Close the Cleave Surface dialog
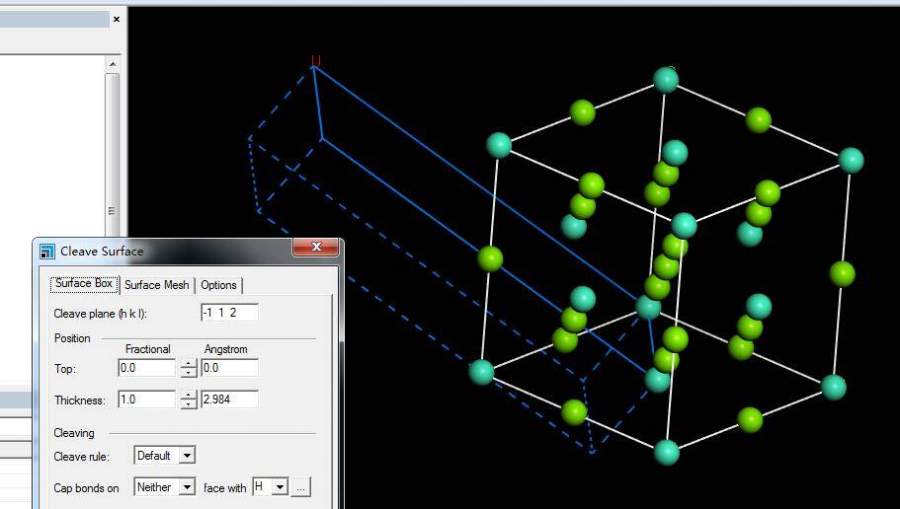This screenshot has width=900, height=509. pyautogui.click(x=316, y=247)
